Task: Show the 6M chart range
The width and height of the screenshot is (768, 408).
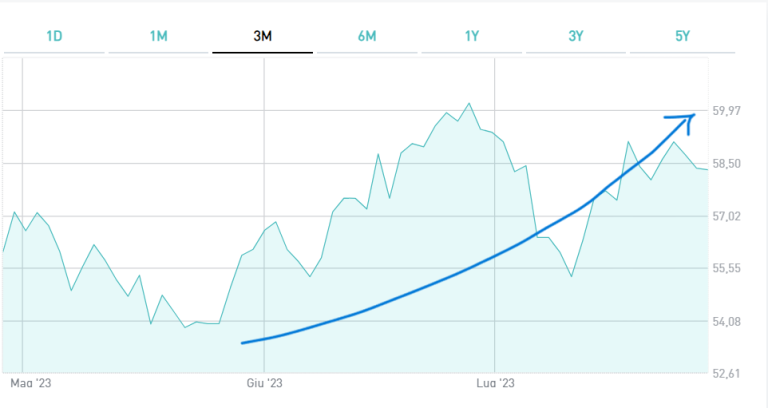Action: click(x=367, y=36)
